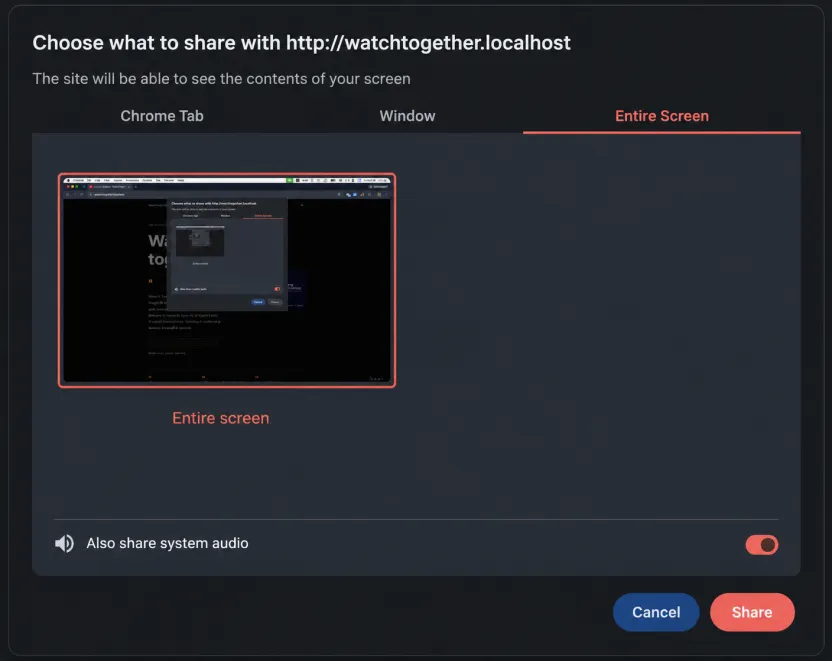Confirm with the Share button

click(752, 612)
